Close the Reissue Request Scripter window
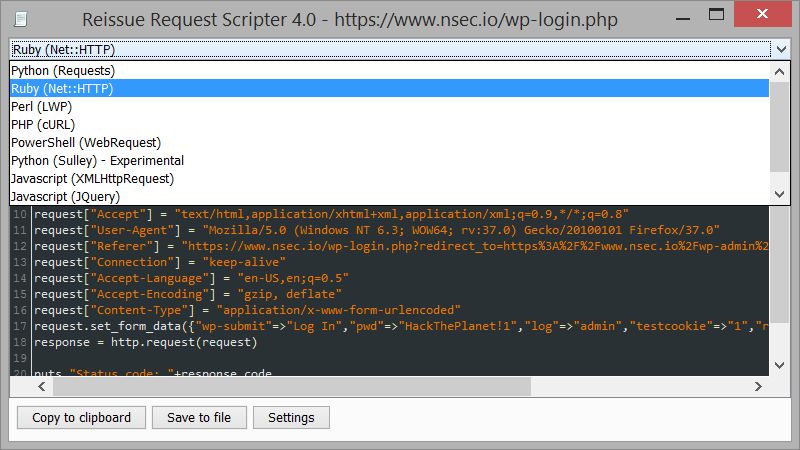800x450 pixels. click(x=762, y=14)
